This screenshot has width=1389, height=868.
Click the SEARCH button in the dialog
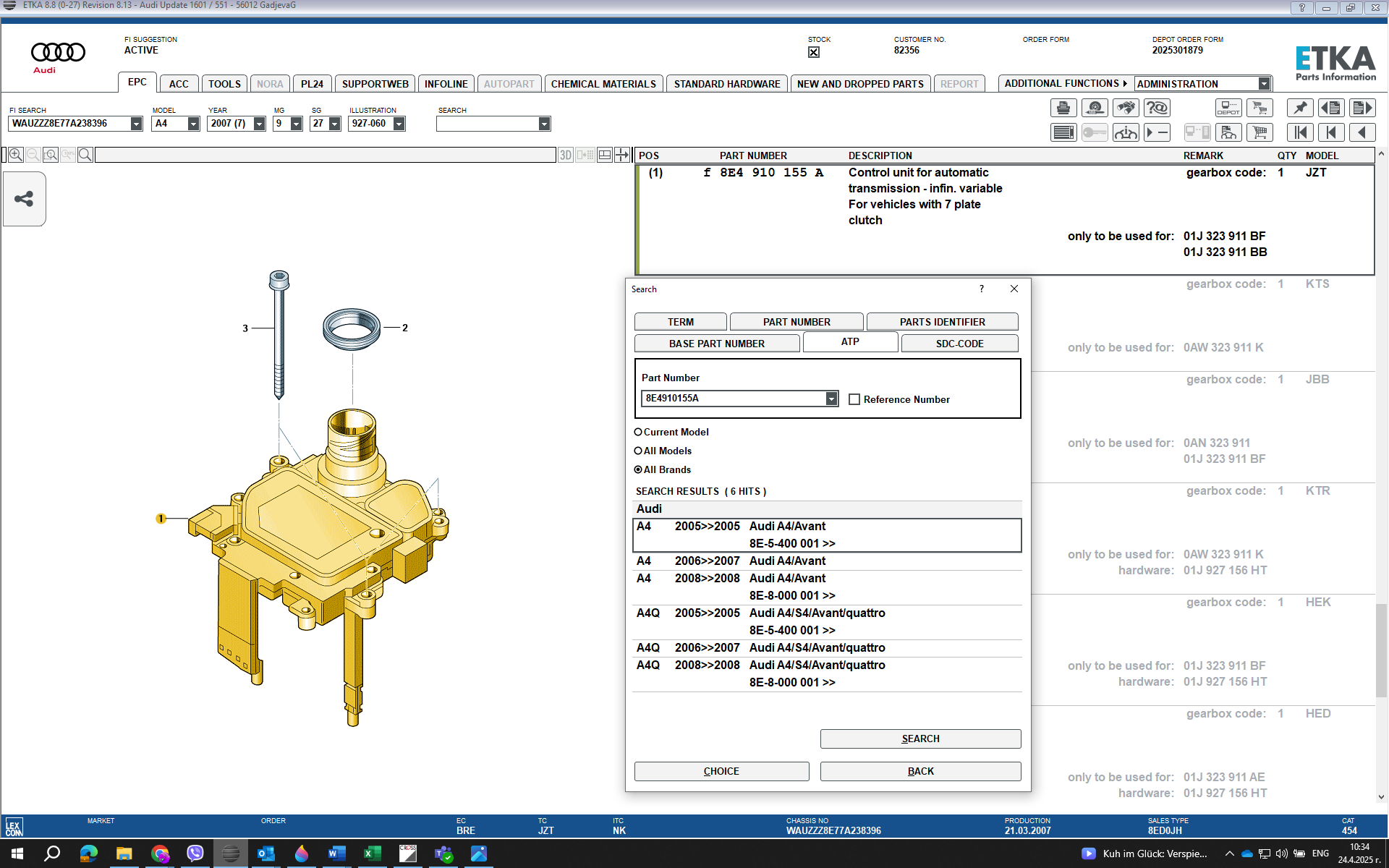point(920,739)
